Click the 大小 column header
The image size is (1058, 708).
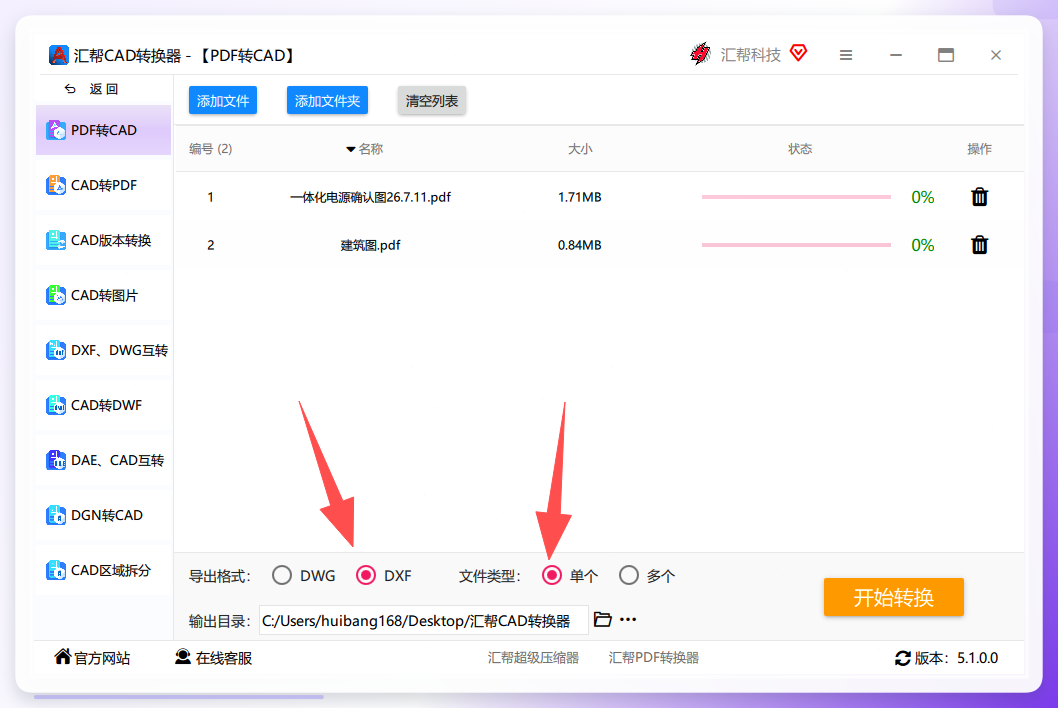click(580, 149)
